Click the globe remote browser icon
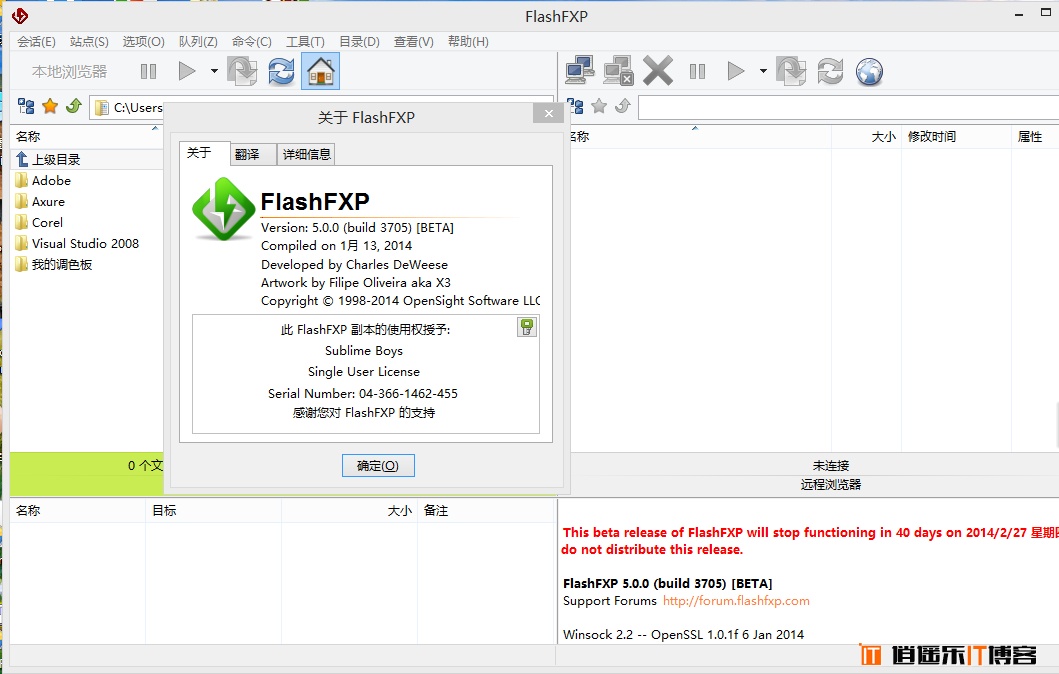1059x674 pixels. 869,71
